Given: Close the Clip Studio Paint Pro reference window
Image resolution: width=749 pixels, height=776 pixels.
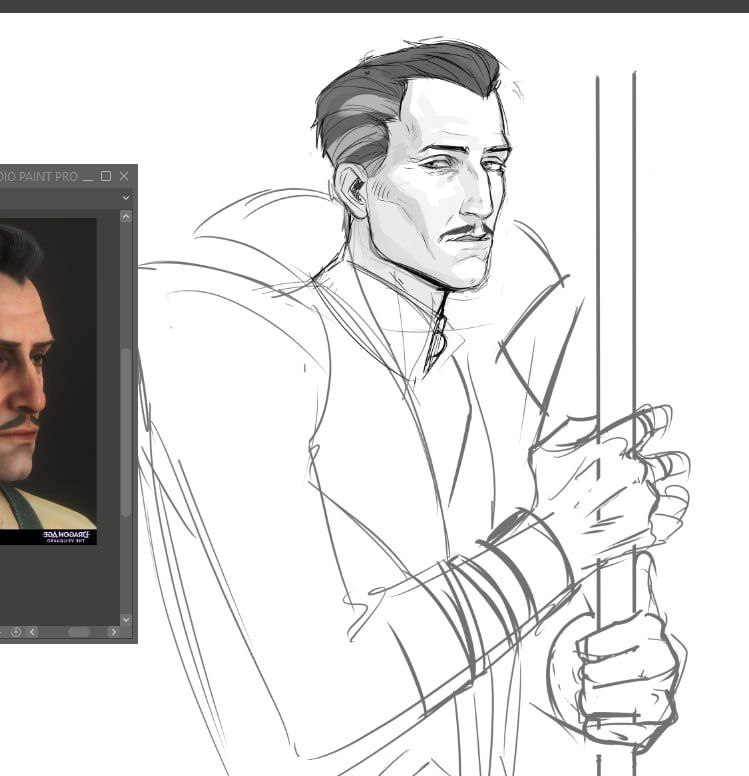Looking at the screenshot, I should [x=124, y=176].
